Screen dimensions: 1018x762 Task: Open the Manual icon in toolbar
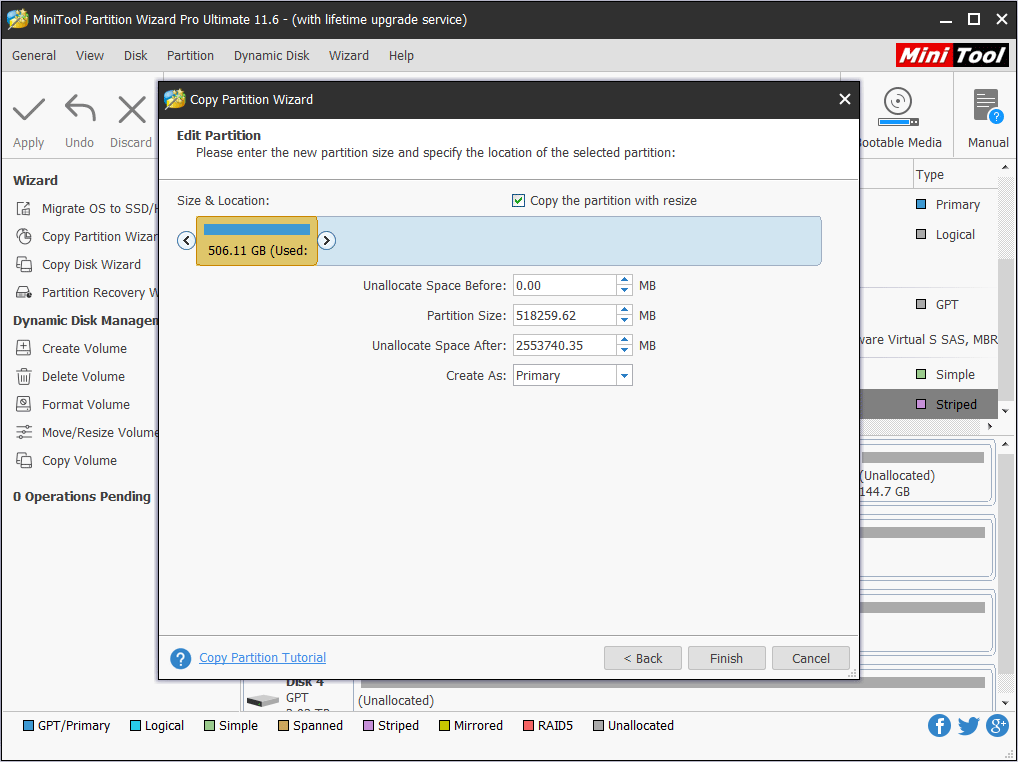pos(987,107)
